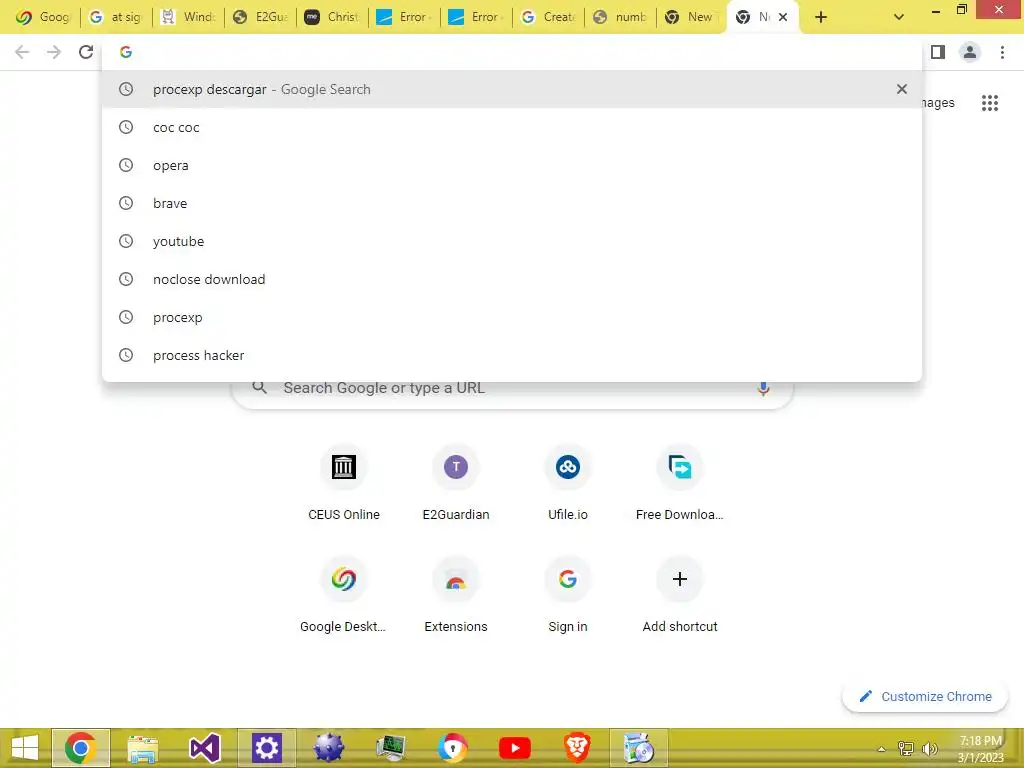
Task: Open the Windows Start button
Action: point(25,748)
